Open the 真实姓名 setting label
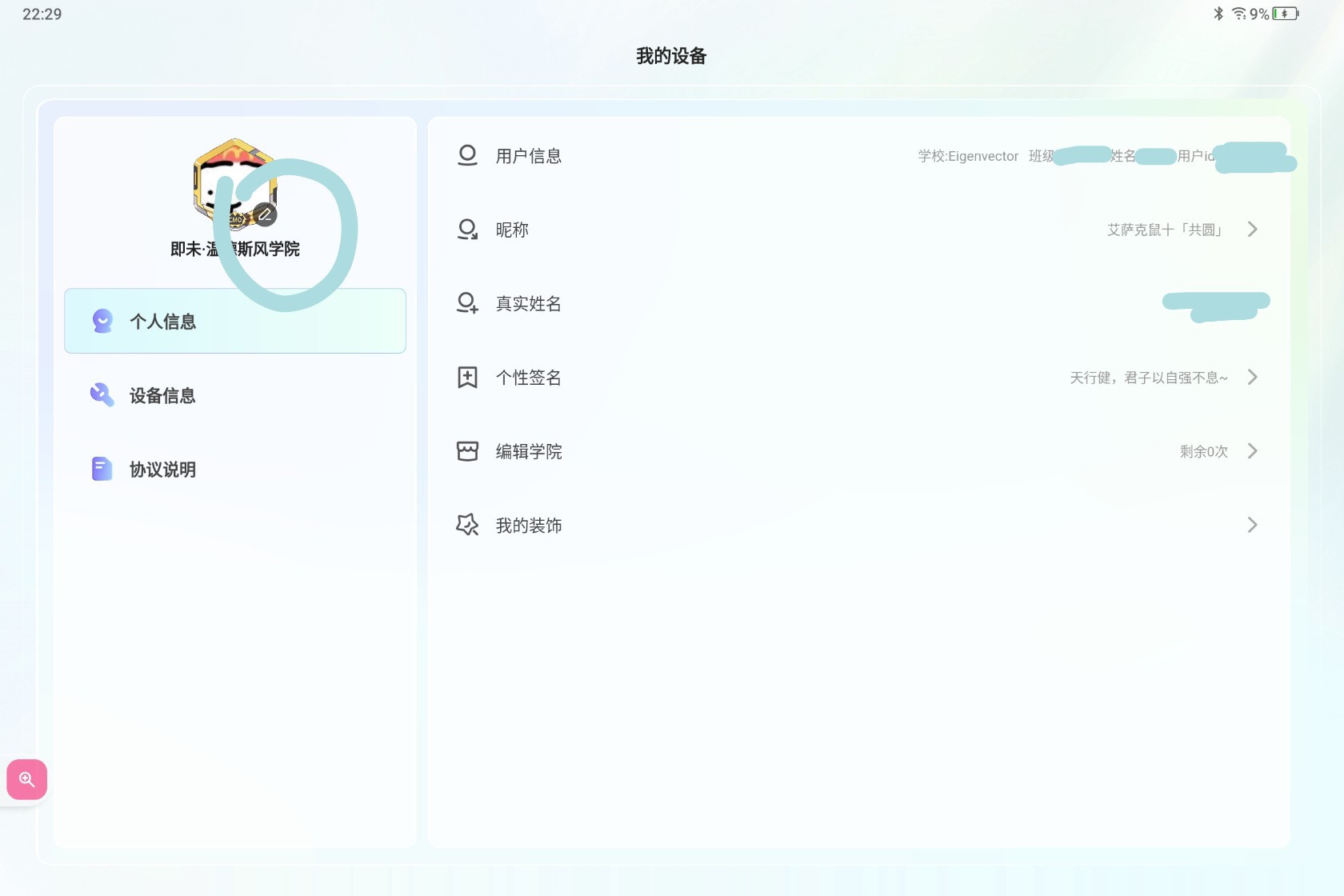Viewport: 1344px width, 896px height. click(529, 303)
